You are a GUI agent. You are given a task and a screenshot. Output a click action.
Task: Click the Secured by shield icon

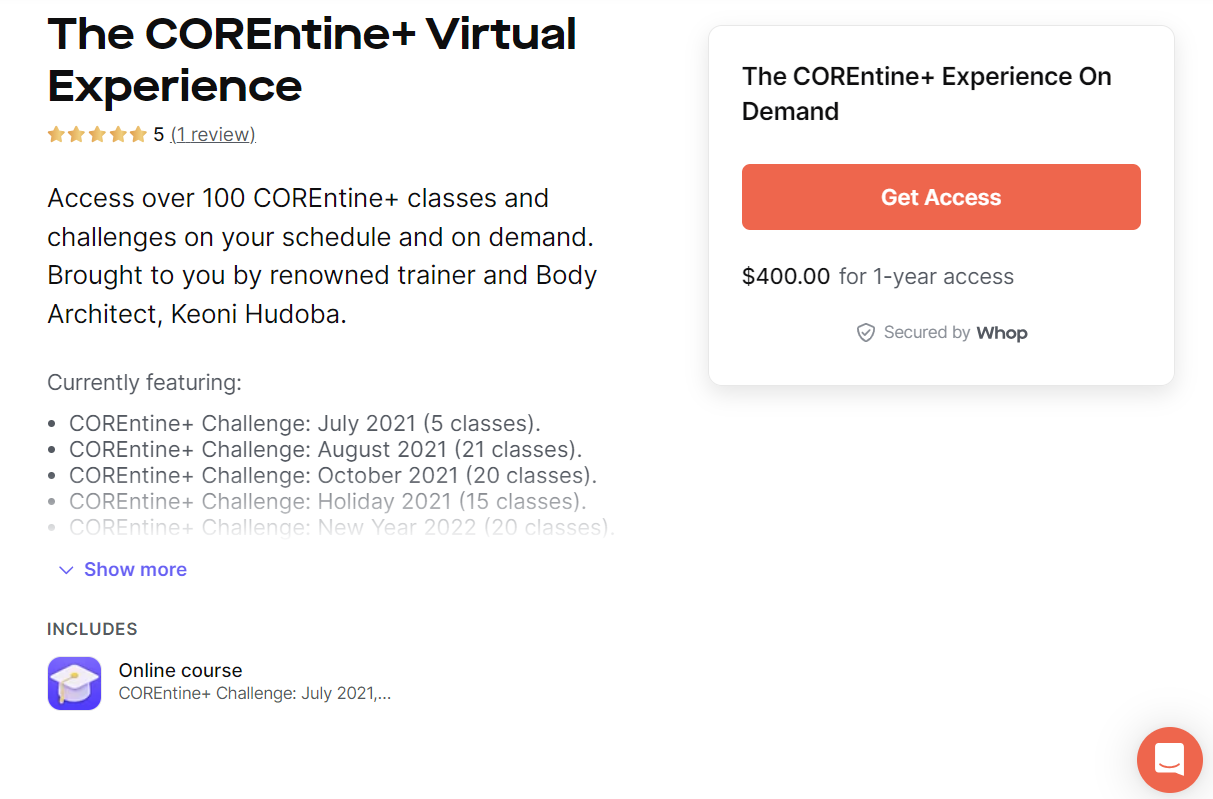tap(865, 332)
